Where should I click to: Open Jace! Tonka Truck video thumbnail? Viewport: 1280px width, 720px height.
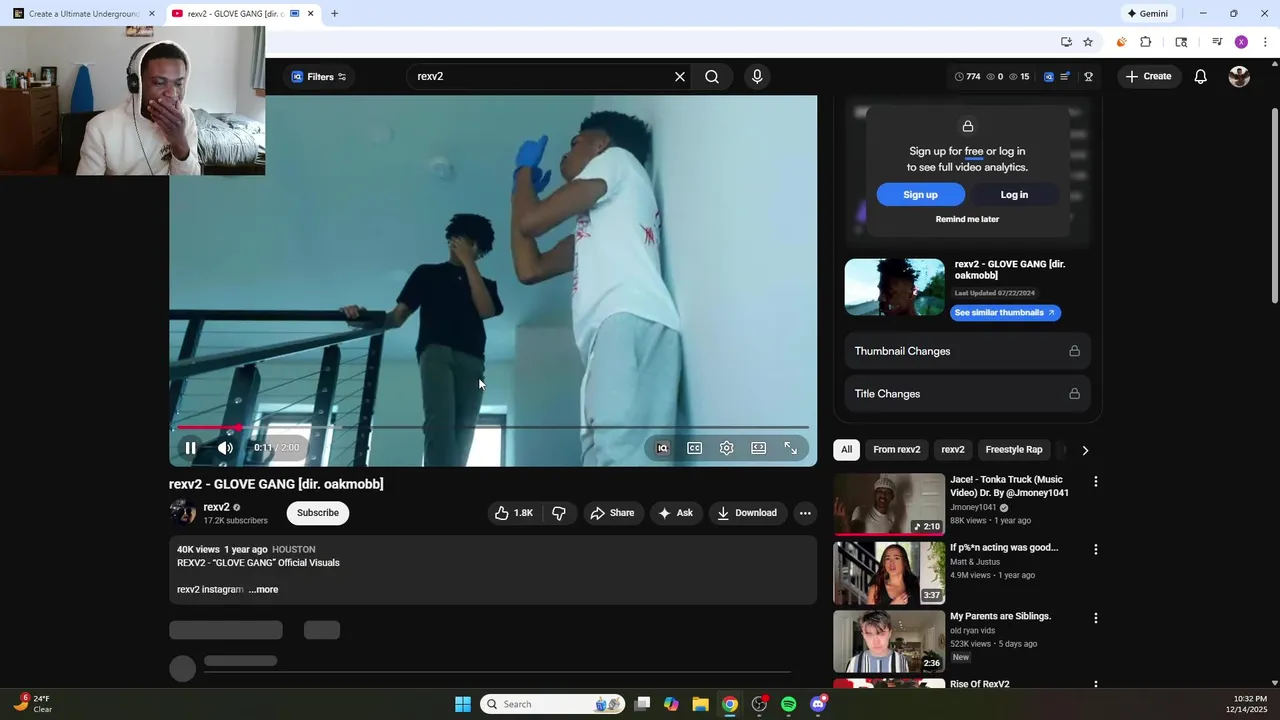(x=889, y=505)
